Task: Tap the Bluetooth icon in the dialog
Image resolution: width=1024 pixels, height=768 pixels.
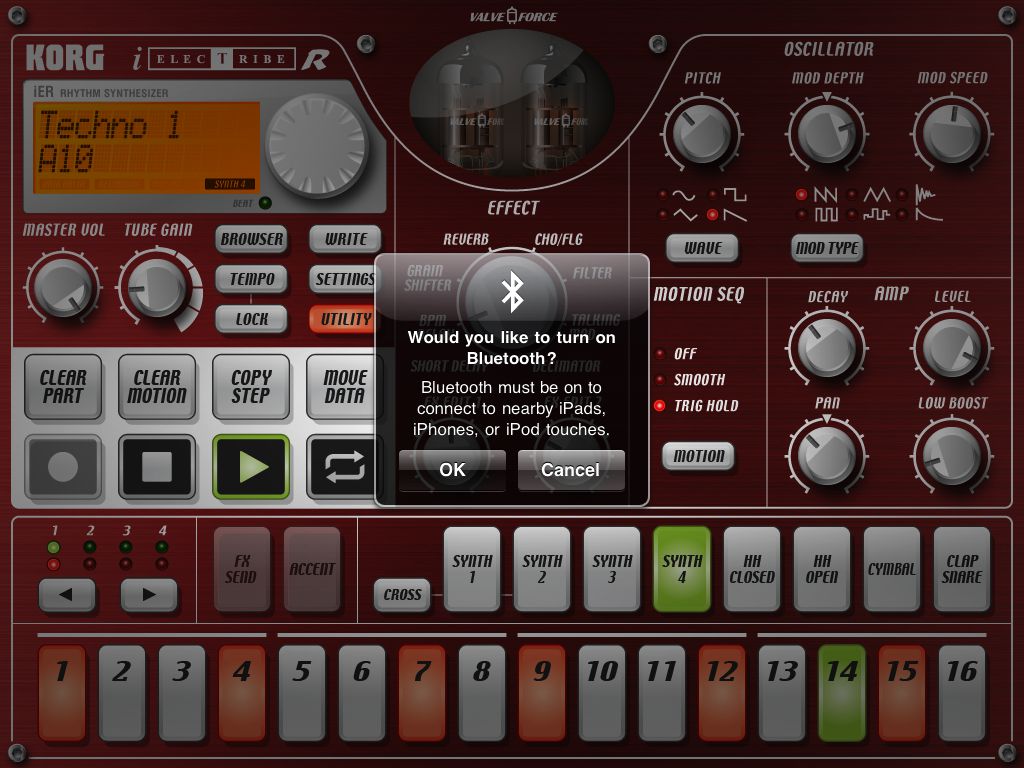Action: pos(512,291)
